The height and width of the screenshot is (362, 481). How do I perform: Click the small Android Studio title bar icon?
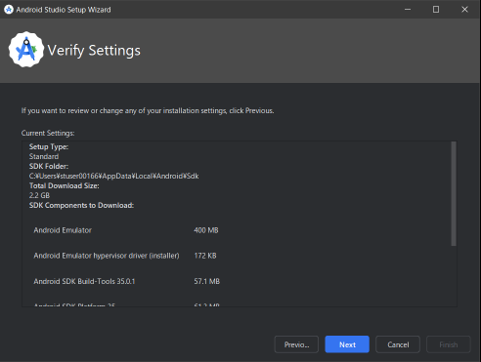(9, 10)
